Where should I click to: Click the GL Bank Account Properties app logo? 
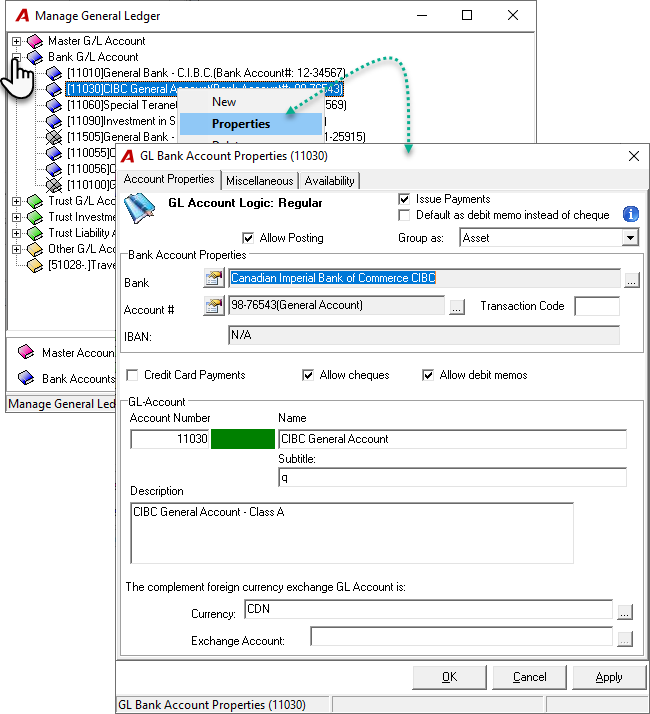(128, 156)
